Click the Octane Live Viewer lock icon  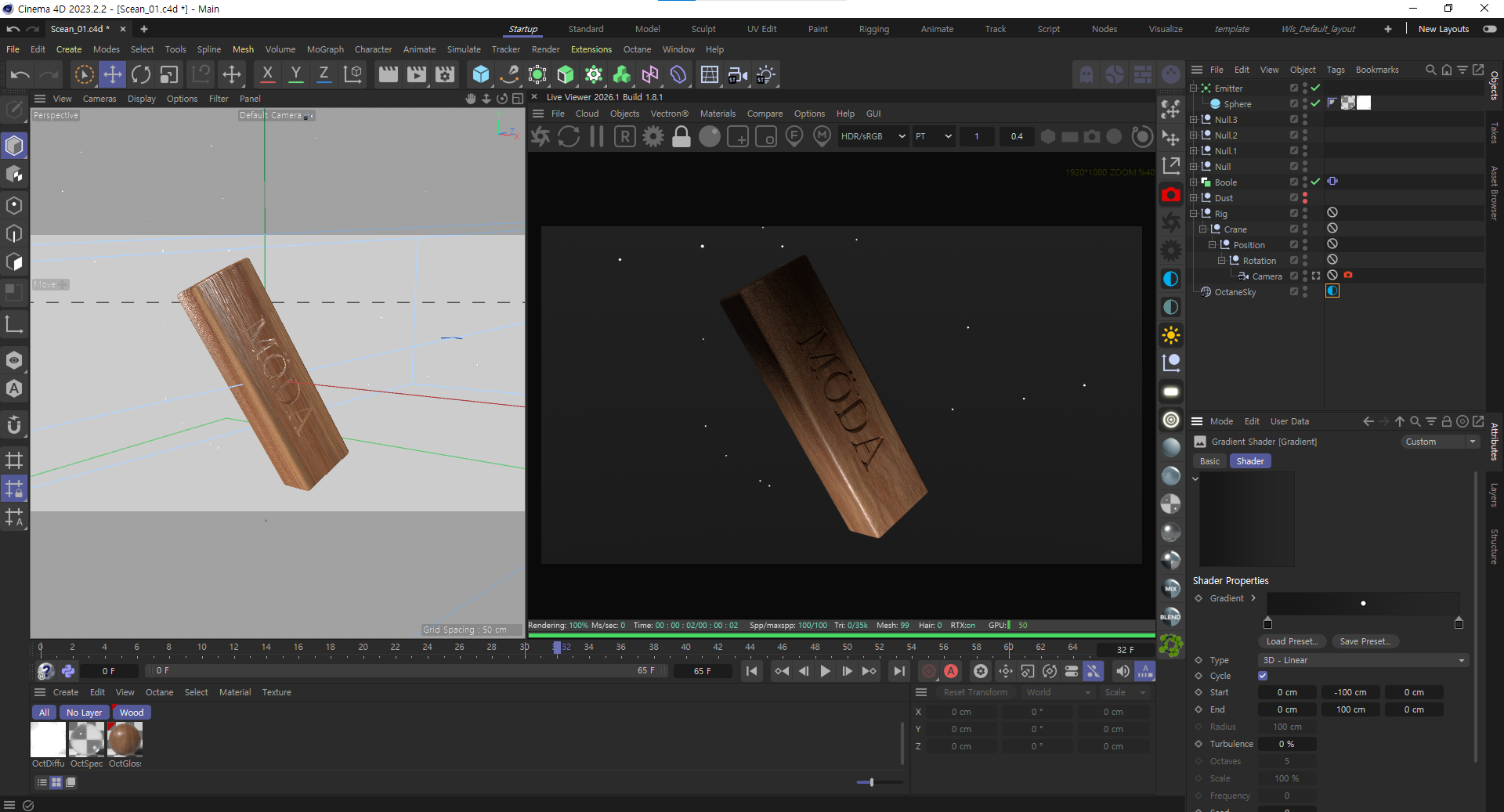pos(681,136)
